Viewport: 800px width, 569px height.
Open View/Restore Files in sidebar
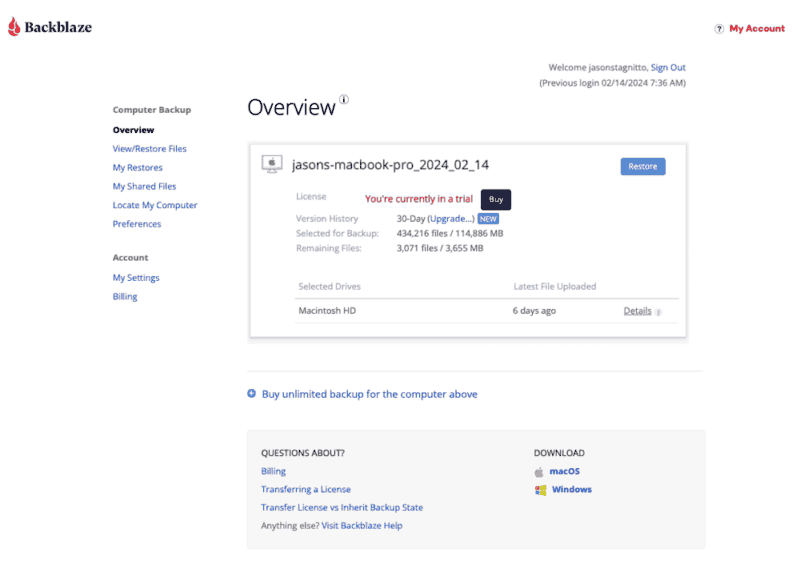(x=149, y=149)
